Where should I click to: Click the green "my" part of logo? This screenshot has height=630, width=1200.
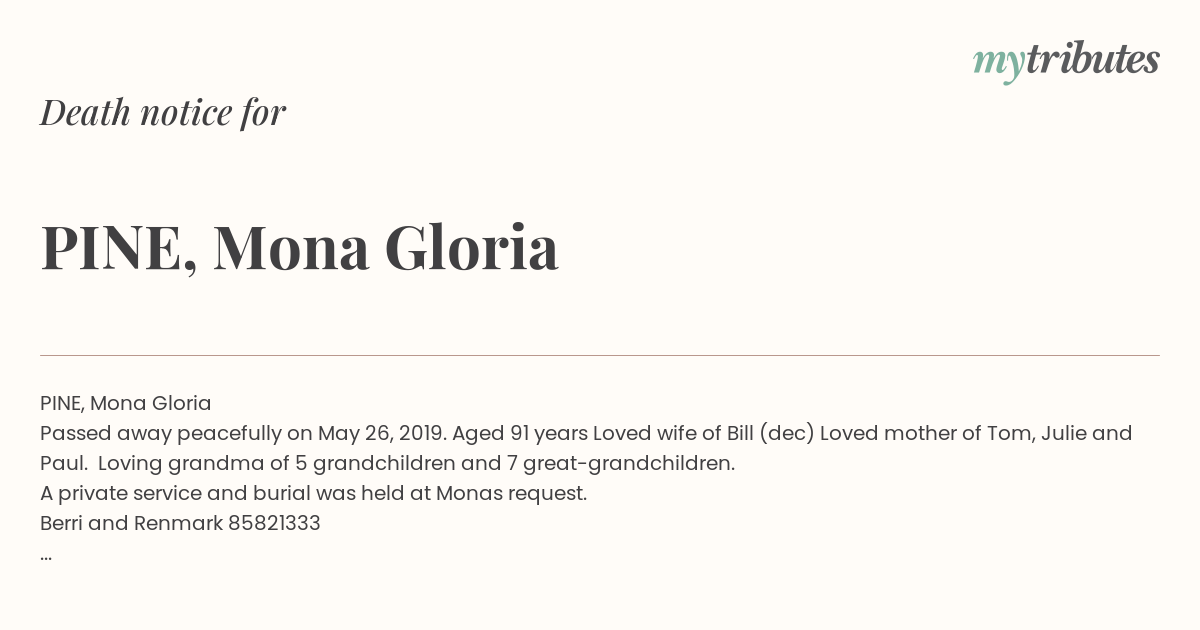coord(998,65)
